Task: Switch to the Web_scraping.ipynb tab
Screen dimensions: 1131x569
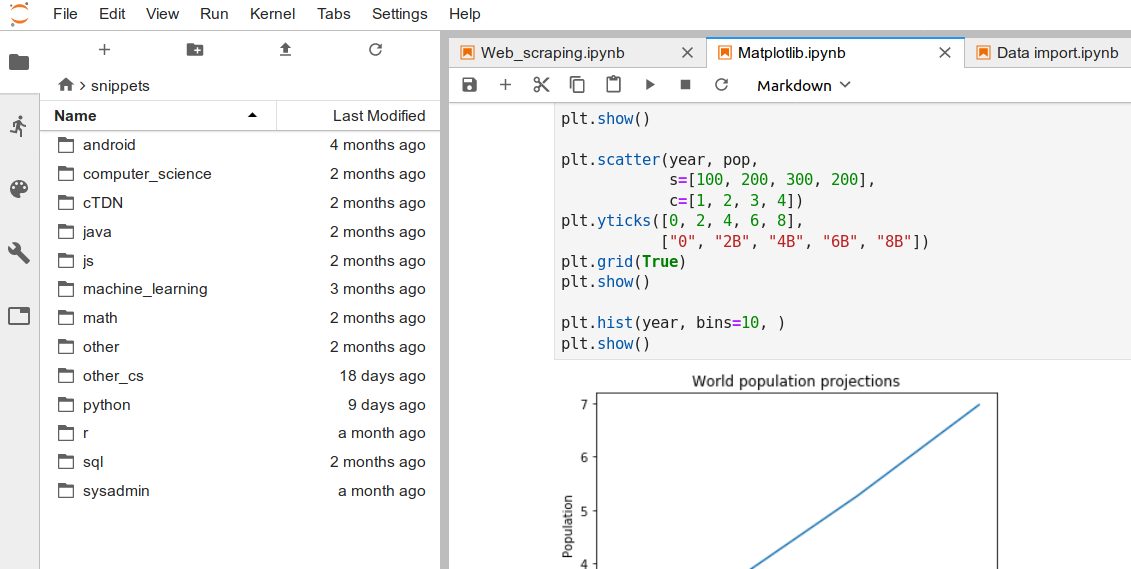Action: click(566, 53)
